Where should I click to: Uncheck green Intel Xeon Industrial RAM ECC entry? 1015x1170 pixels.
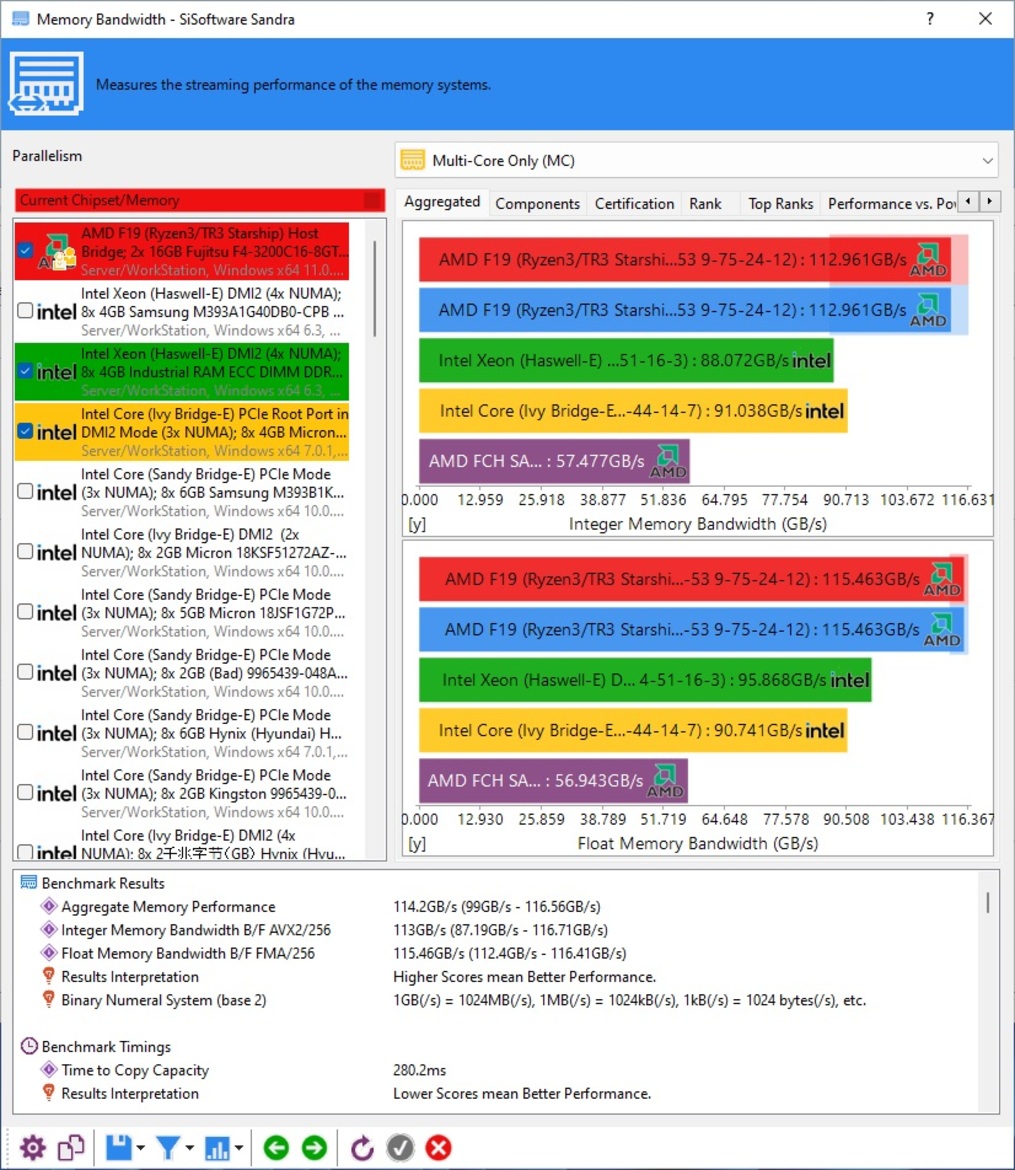click(x=25, y=371)
